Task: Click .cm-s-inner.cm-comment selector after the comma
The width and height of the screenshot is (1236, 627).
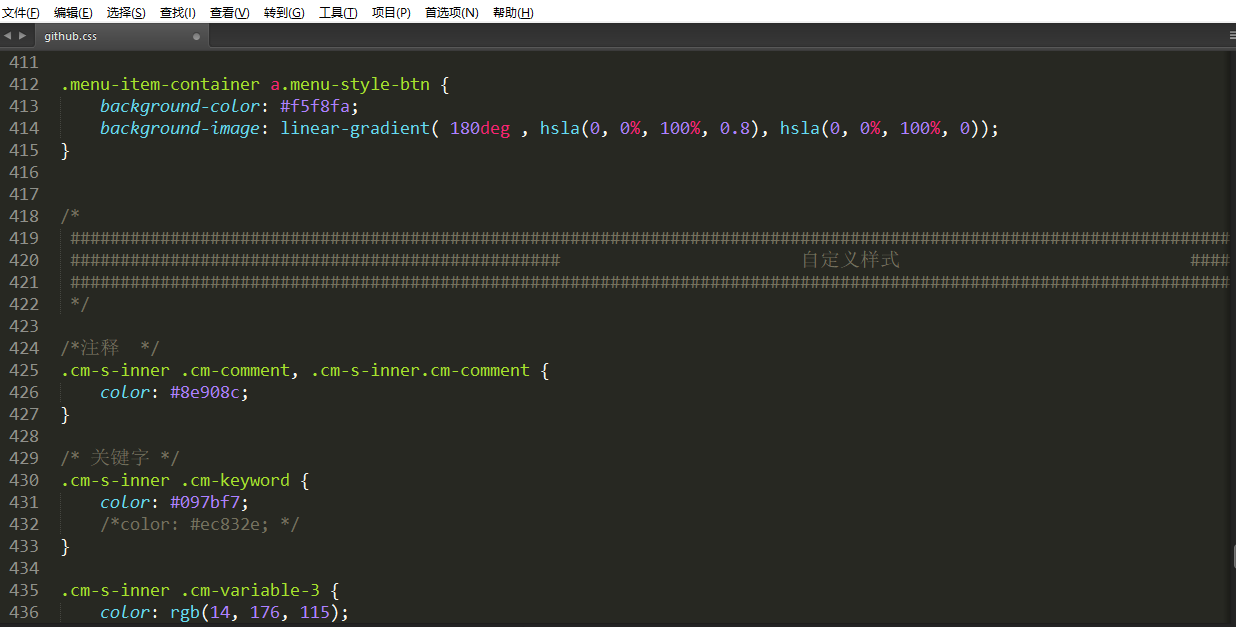Action: [420, 371]
